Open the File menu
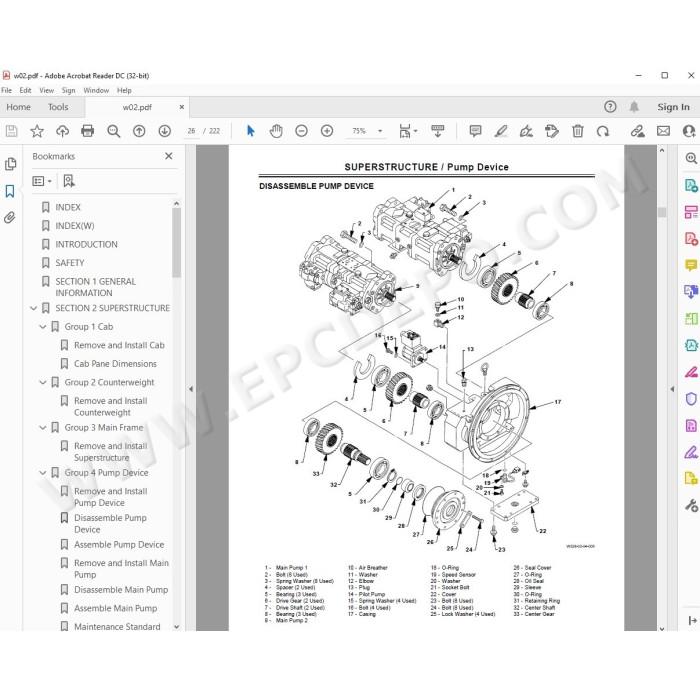Viewport: 700px width, 700px height. pyautogui.click(x=7, y=90)
